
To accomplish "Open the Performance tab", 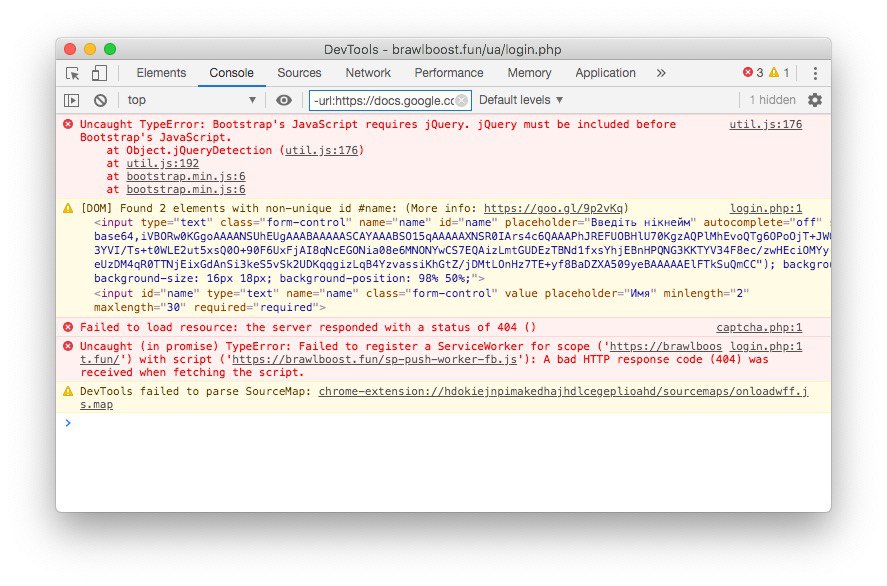I will (x=449, y=73).
